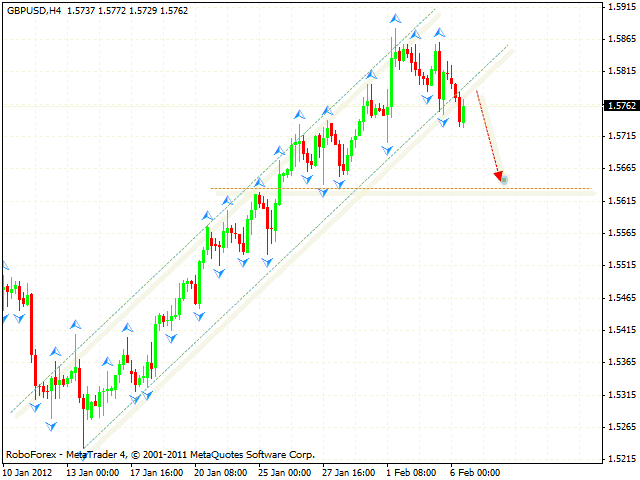Click the 1.5915 price axis label

621,7
